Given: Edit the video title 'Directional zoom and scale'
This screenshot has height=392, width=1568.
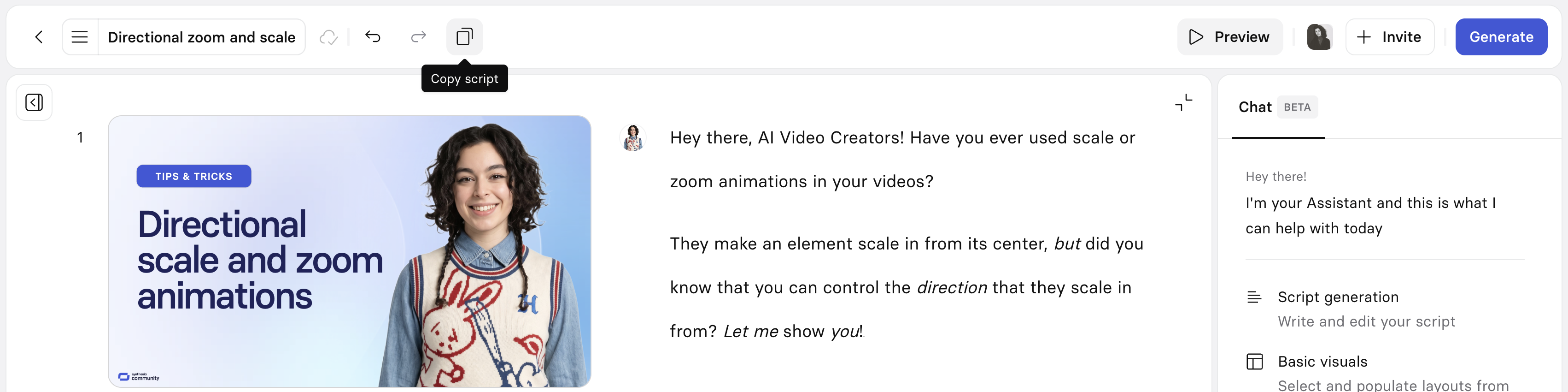Looking at the screenshot, I should pyautogui.click(x=201, y=37).
